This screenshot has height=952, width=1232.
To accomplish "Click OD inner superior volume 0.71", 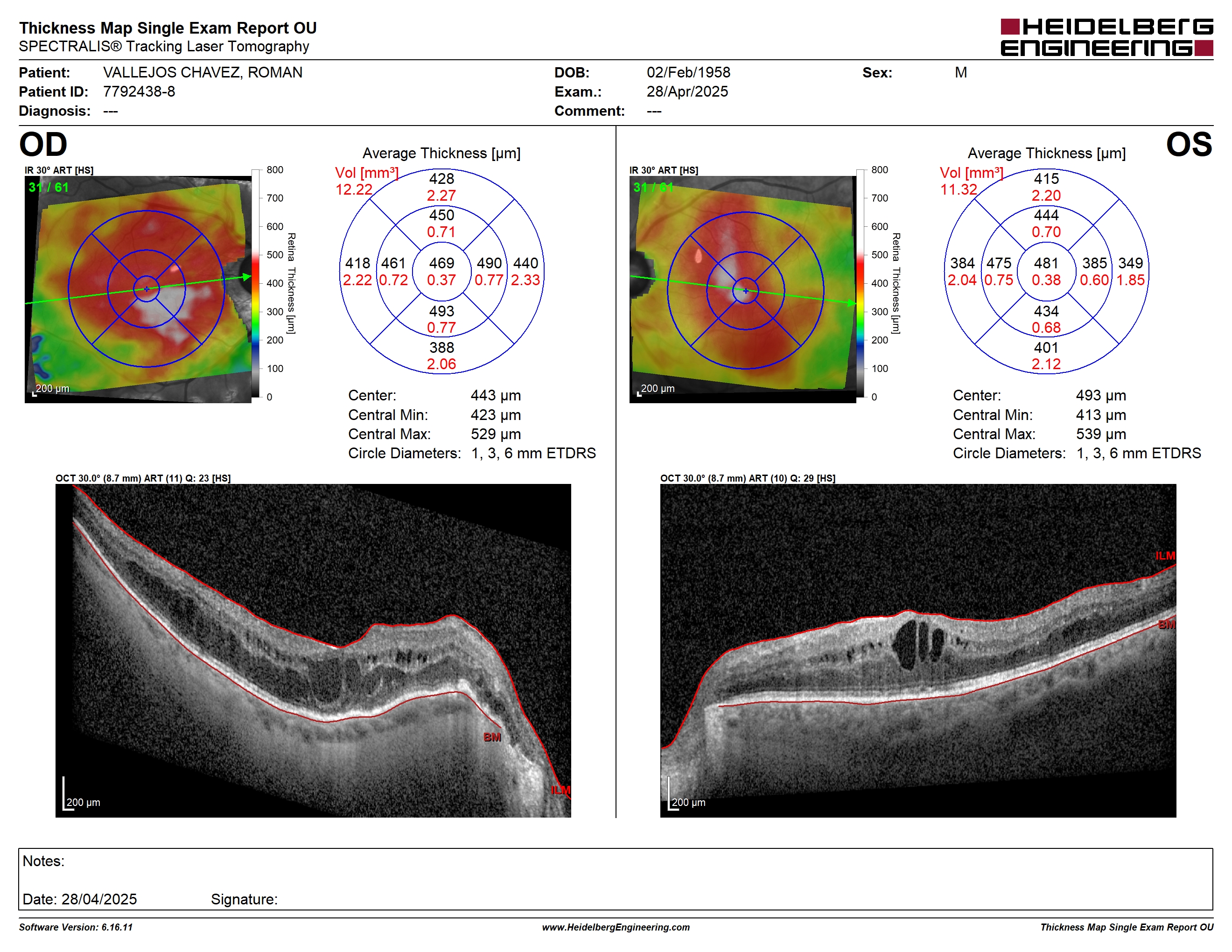I will 441,232.
